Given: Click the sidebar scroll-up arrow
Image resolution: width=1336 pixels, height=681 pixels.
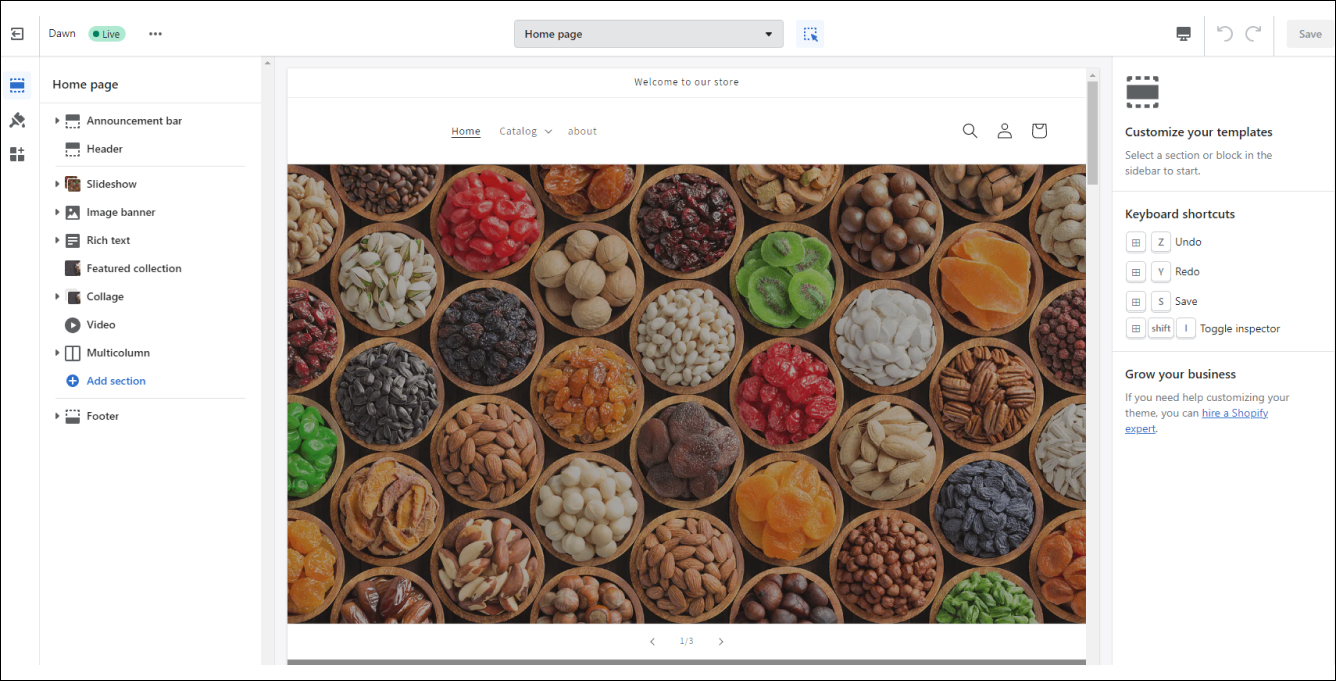Looking at the screenshot, I should pyautogui.click(x=267, y=64).
